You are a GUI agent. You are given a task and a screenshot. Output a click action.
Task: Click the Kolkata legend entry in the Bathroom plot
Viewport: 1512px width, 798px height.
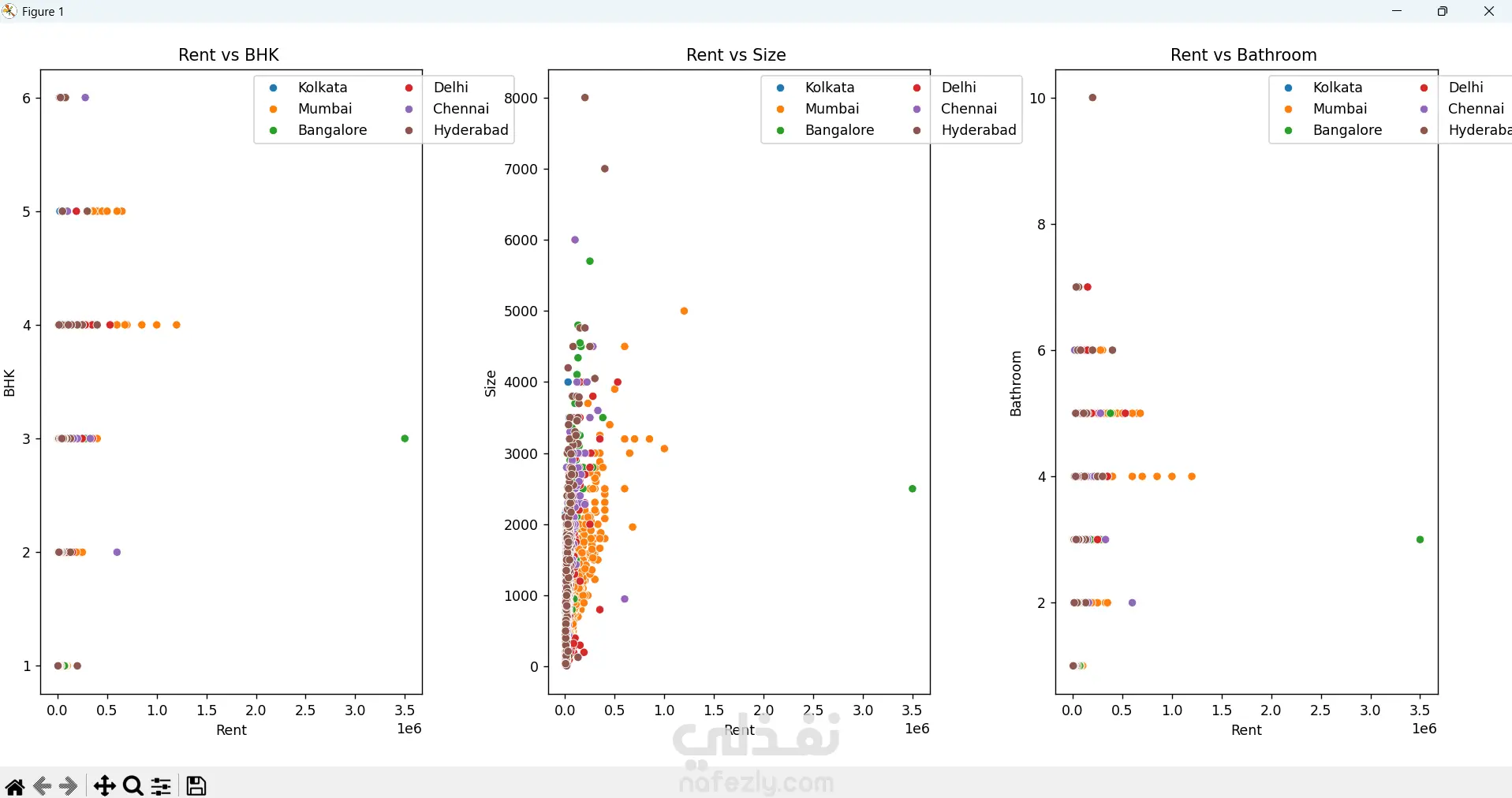click(x=1323, y=88)
